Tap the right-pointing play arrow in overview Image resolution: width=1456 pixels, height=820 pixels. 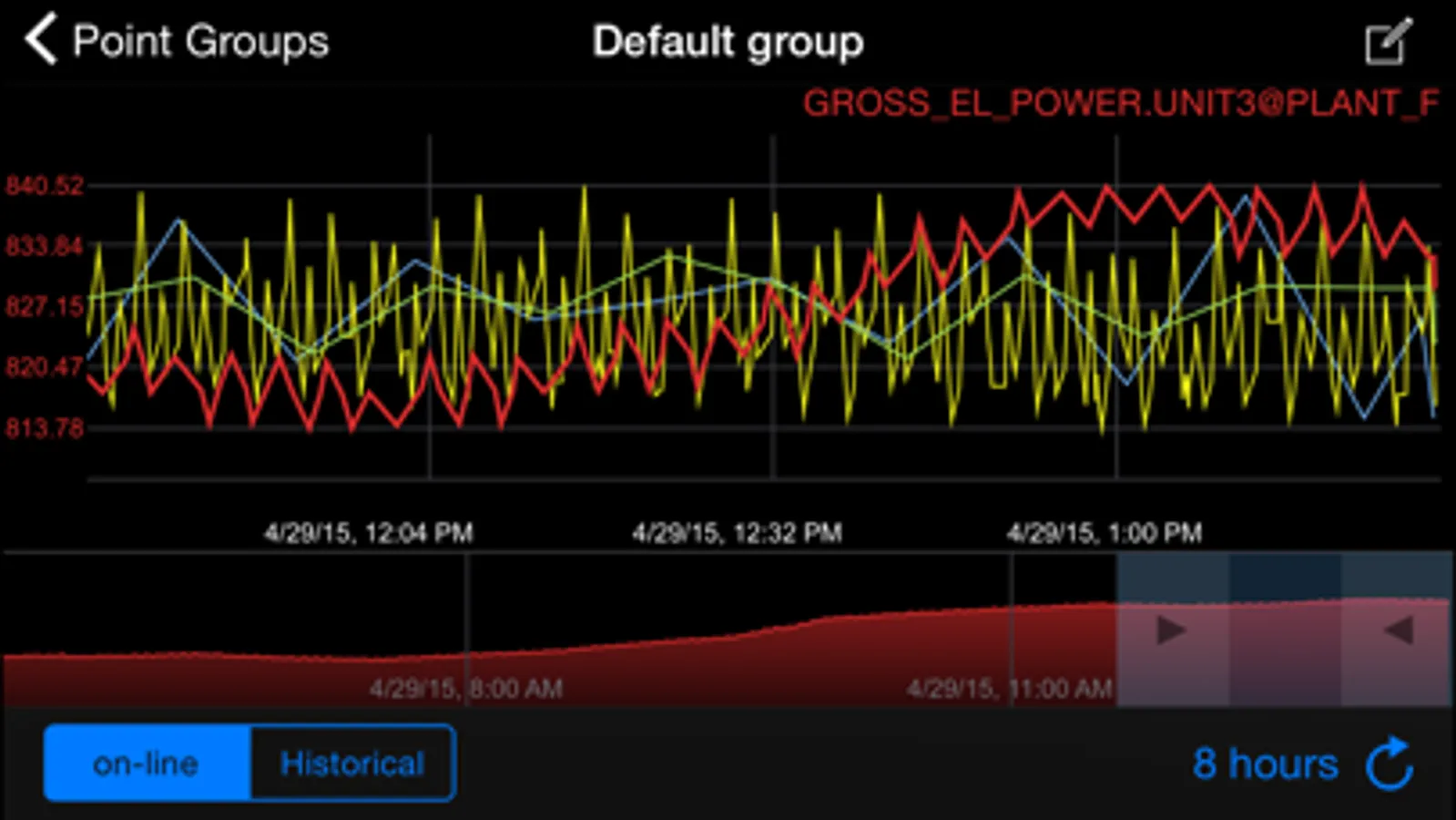(x=1171, y=630)
